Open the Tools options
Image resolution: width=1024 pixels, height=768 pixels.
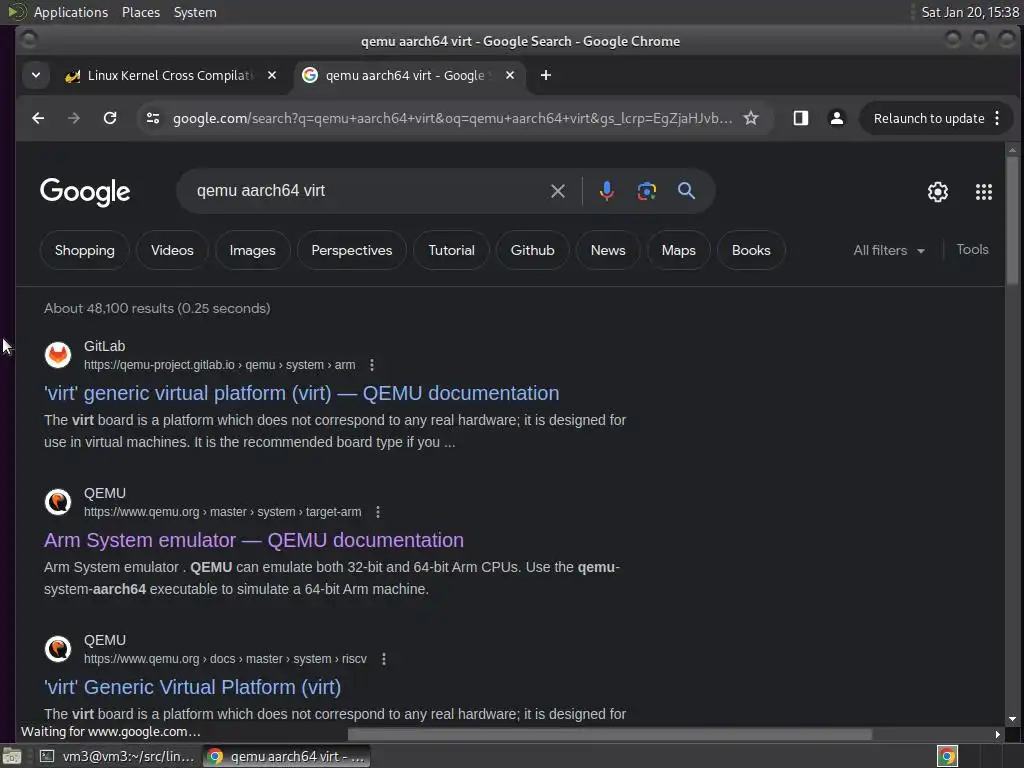click(972, 249)
